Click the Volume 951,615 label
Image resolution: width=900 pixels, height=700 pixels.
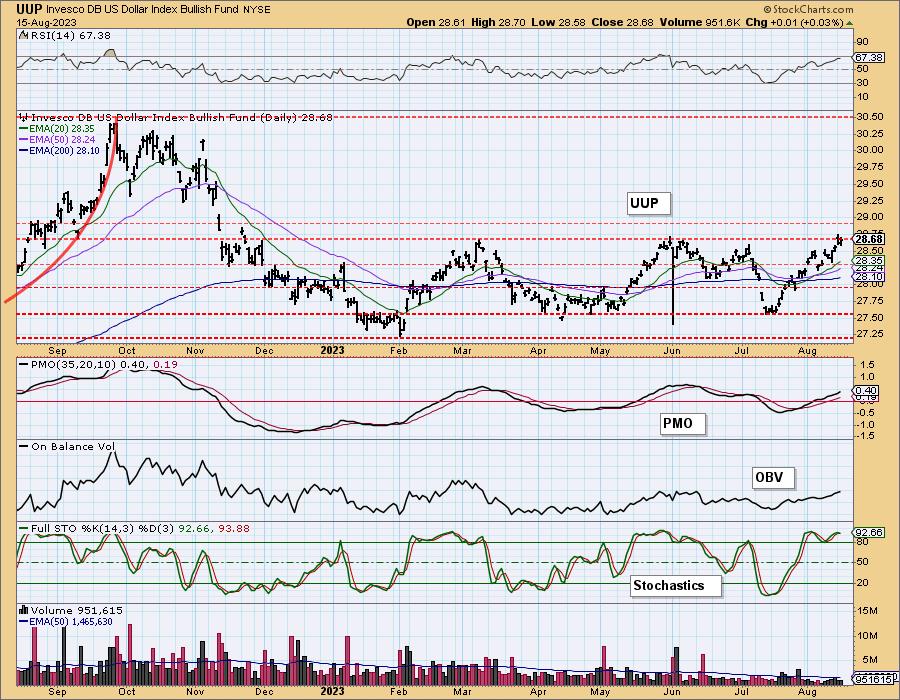(x=71, y=610)
